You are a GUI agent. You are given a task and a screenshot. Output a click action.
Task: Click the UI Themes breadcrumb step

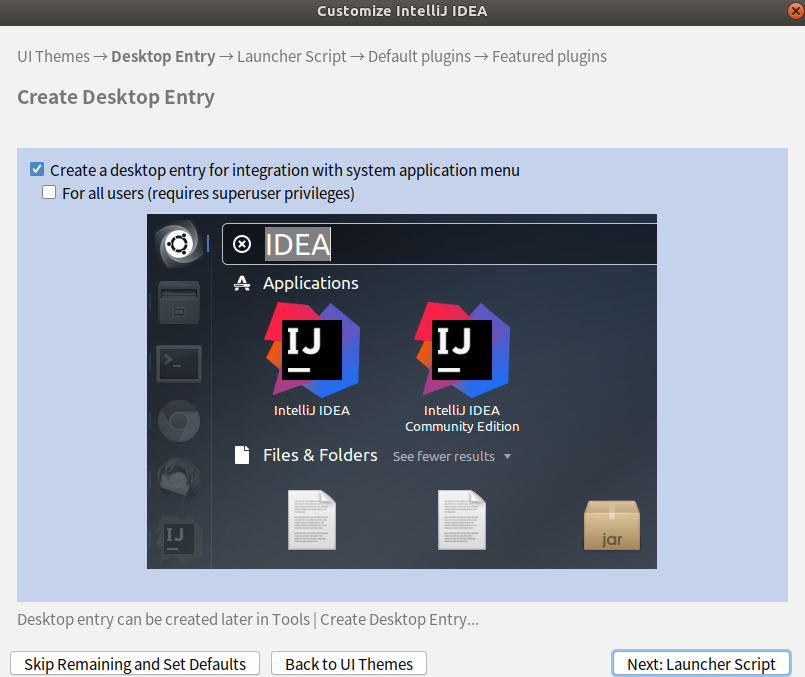click(53, 56)
